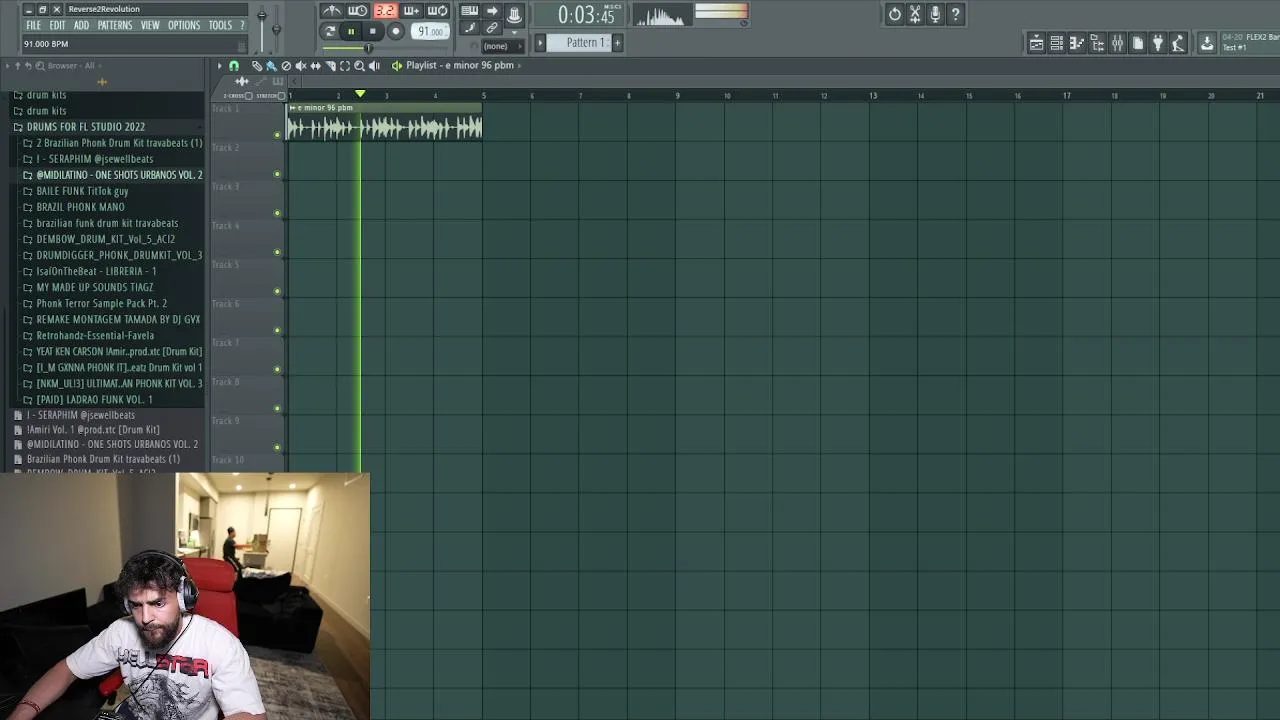Select the playlist Mute tool

(x=301, y=66)
